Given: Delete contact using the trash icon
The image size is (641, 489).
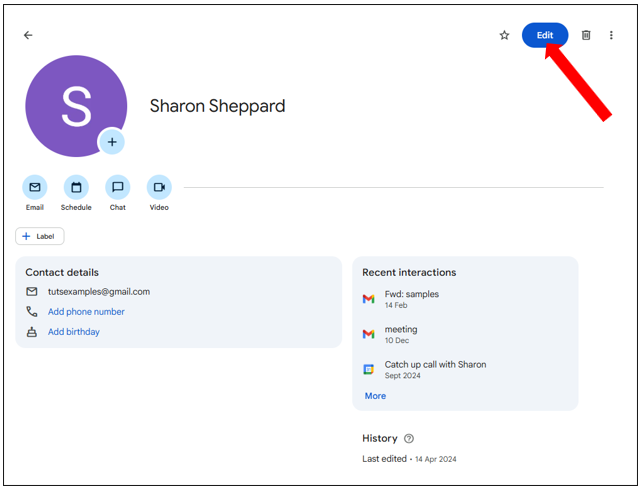Looking at the screenshot, I should point(586,35).
